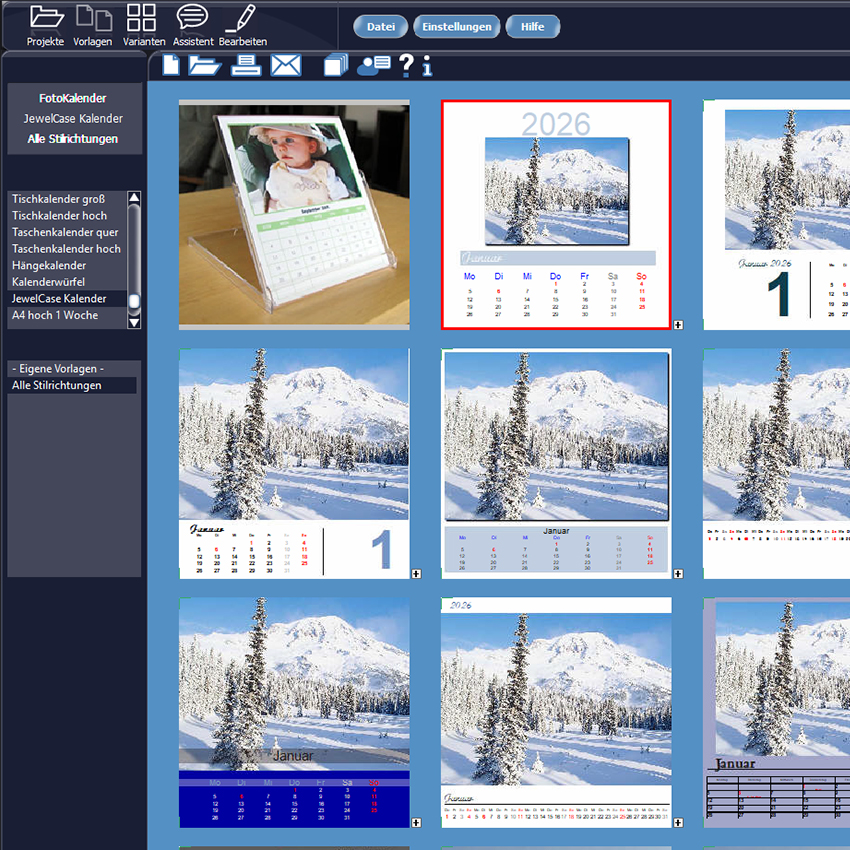This screenshot has height=850, width=850.
Task: Open the Varianten grid view
Action: [143, 24]
